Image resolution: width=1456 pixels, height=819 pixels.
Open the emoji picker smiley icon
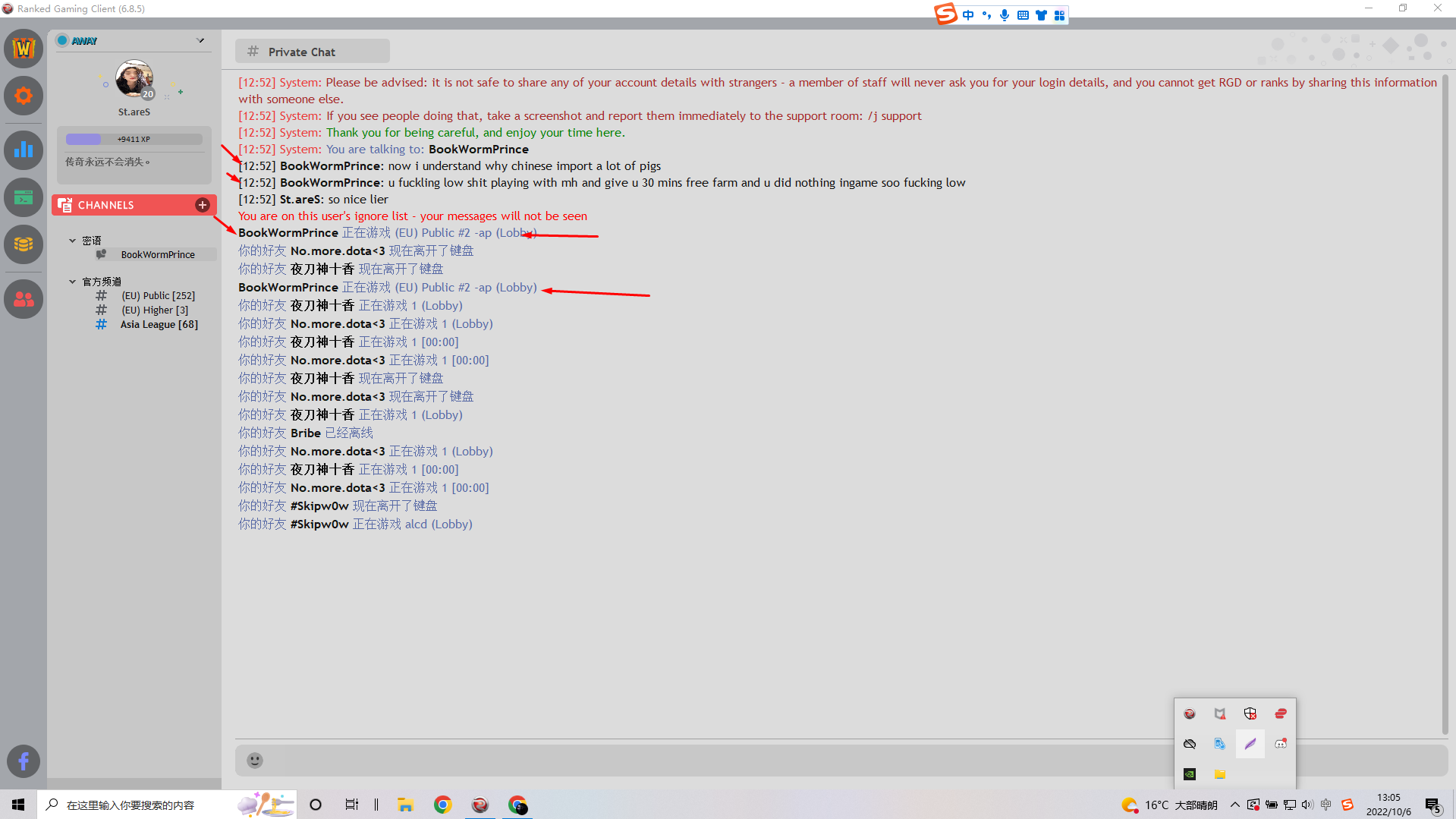click(x=255, y=760)
